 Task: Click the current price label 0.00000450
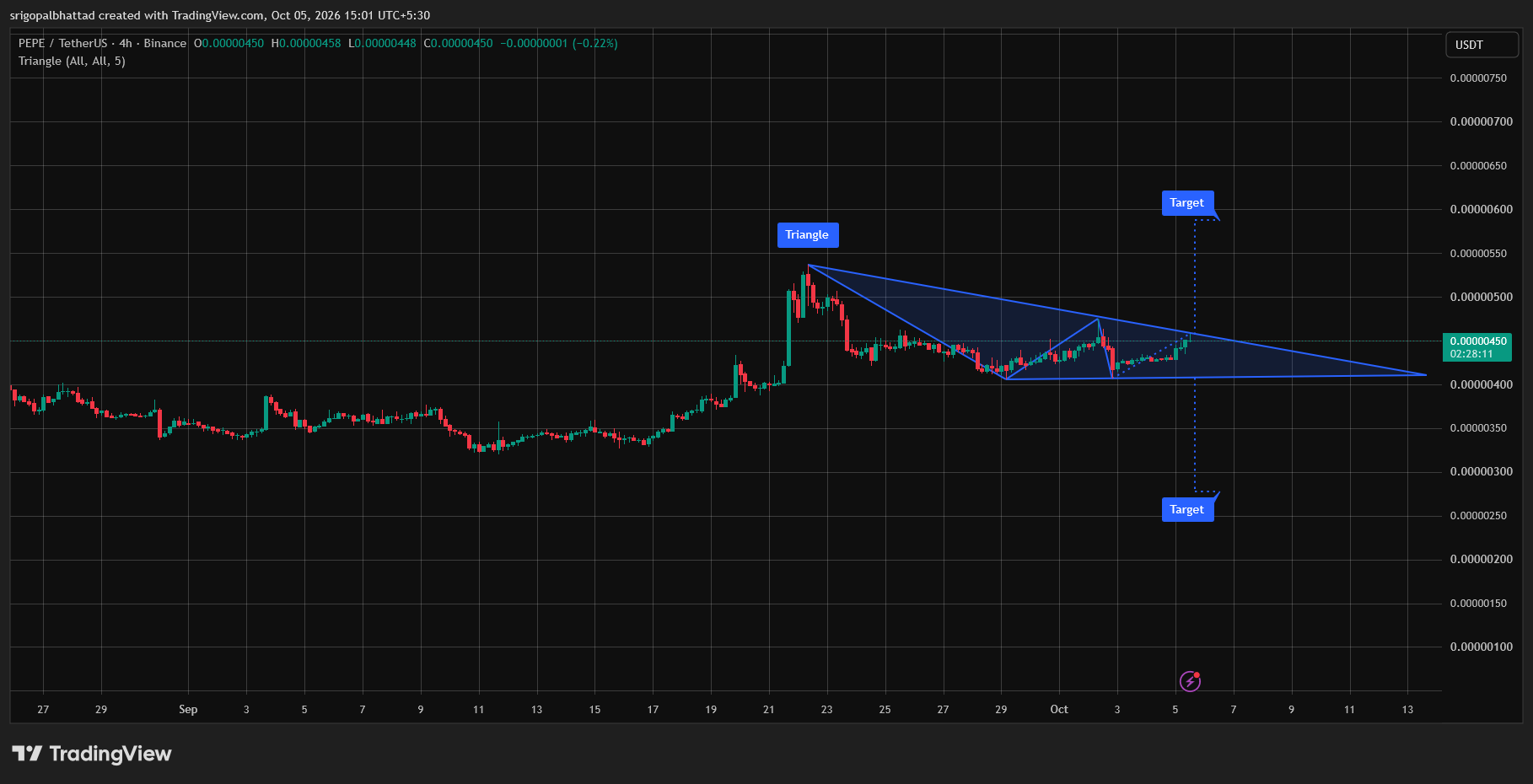[1477, 346]
